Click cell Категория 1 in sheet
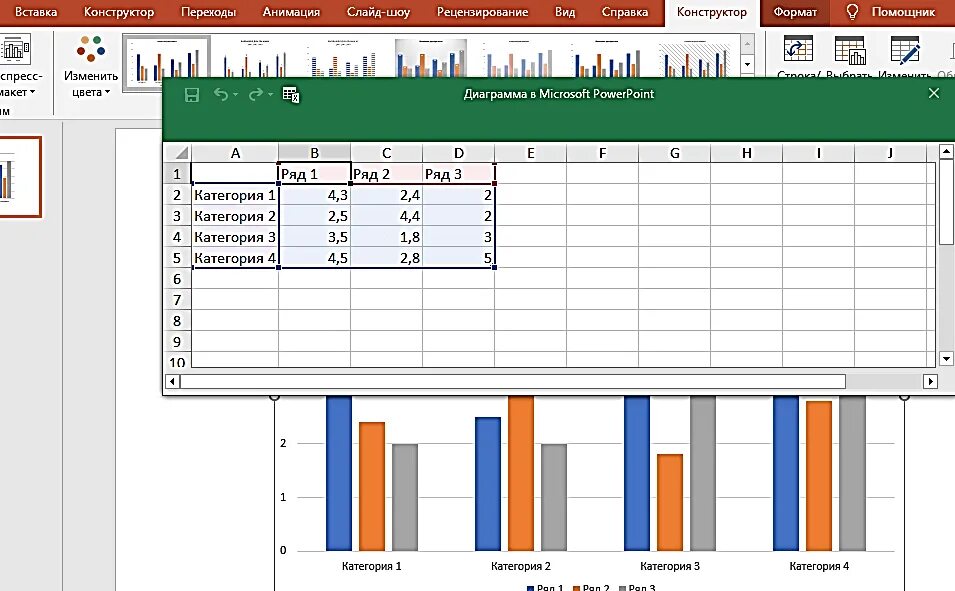 tap(235, 196)
